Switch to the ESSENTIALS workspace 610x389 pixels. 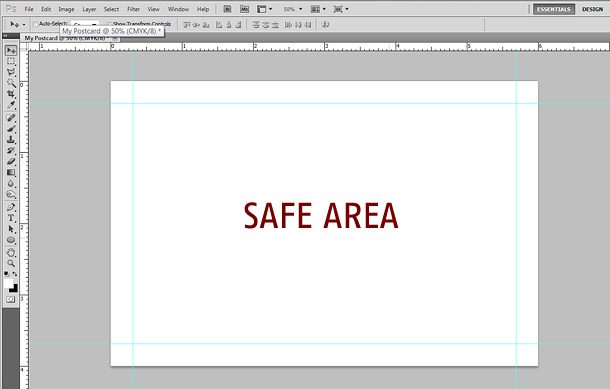coord(554,9)
